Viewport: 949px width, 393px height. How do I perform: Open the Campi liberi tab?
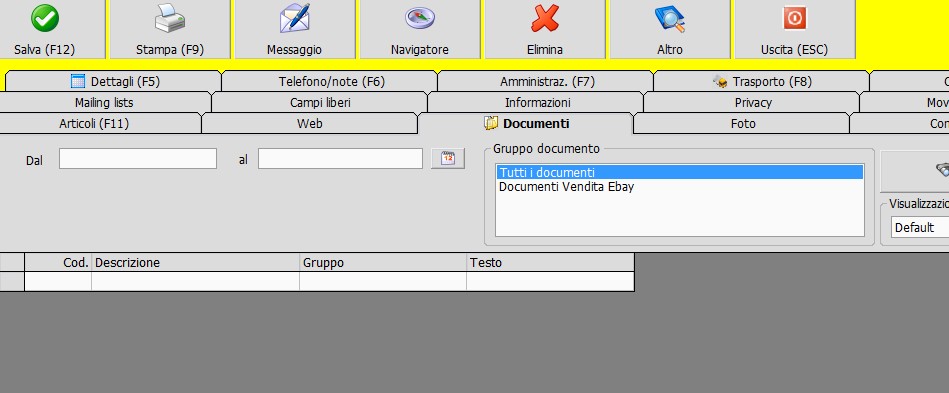[320, 102]
